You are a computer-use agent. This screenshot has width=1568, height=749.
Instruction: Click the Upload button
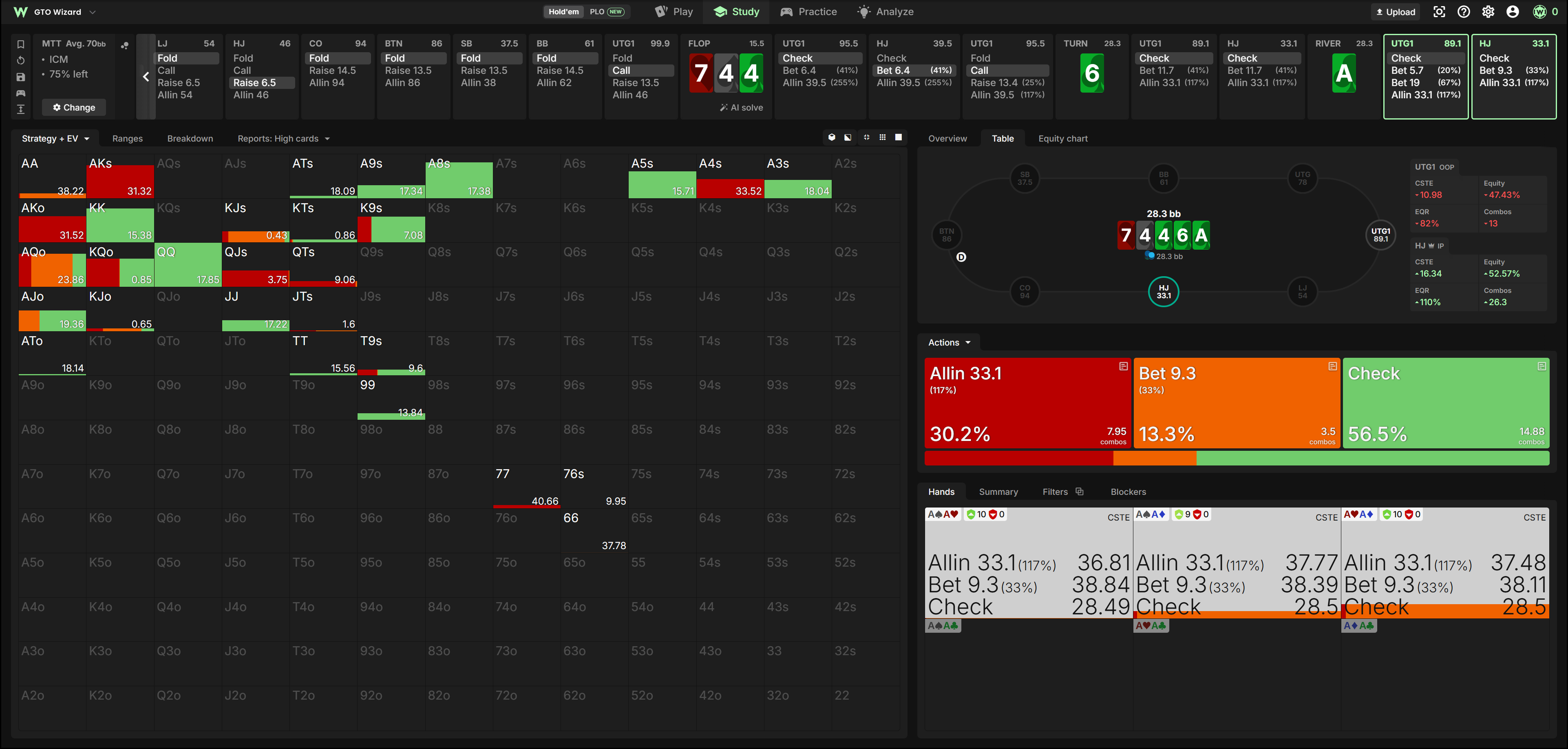coord(1395,11)
